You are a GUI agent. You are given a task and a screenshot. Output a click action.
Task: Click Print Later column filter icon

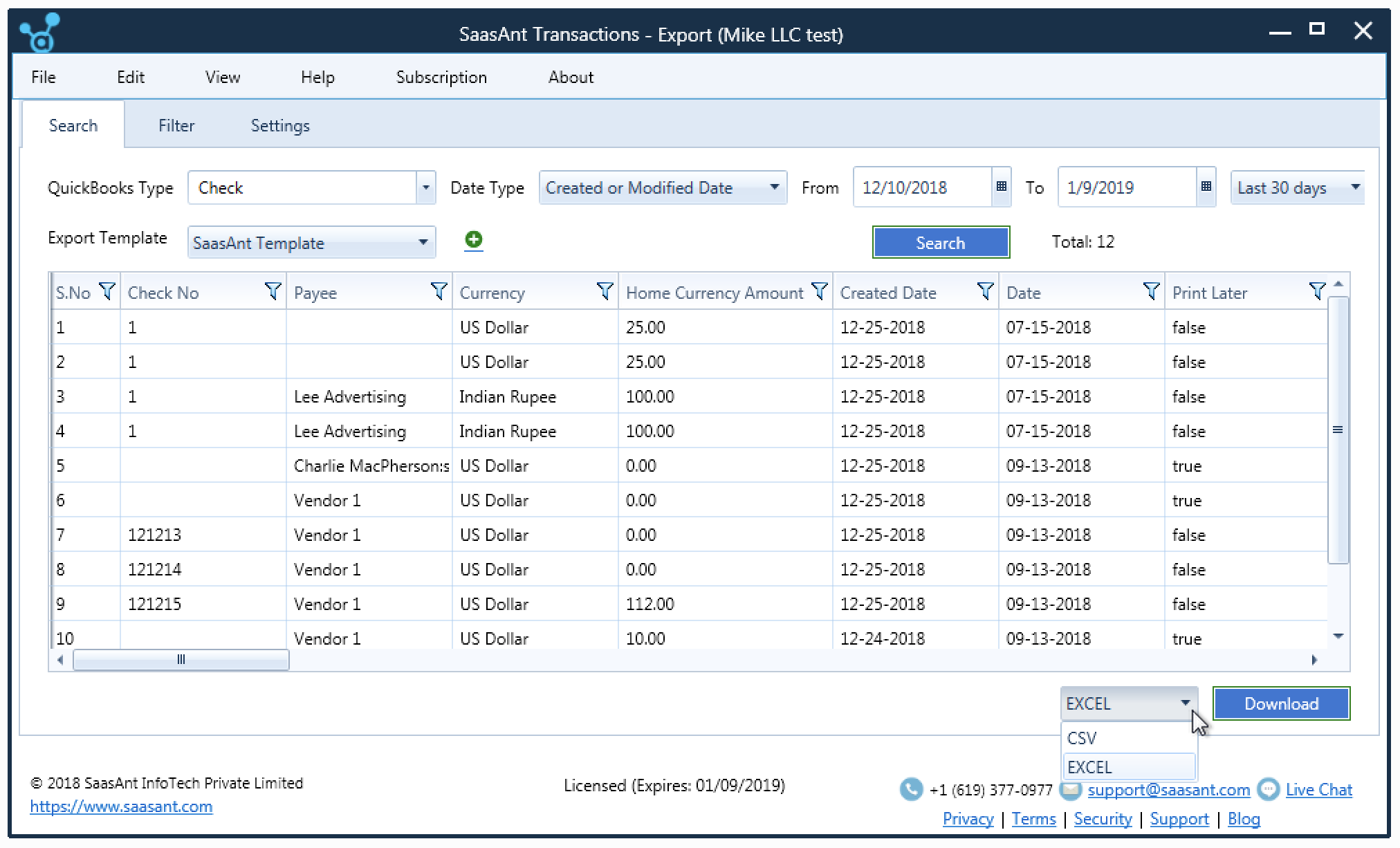click(x=1317, y=292)
